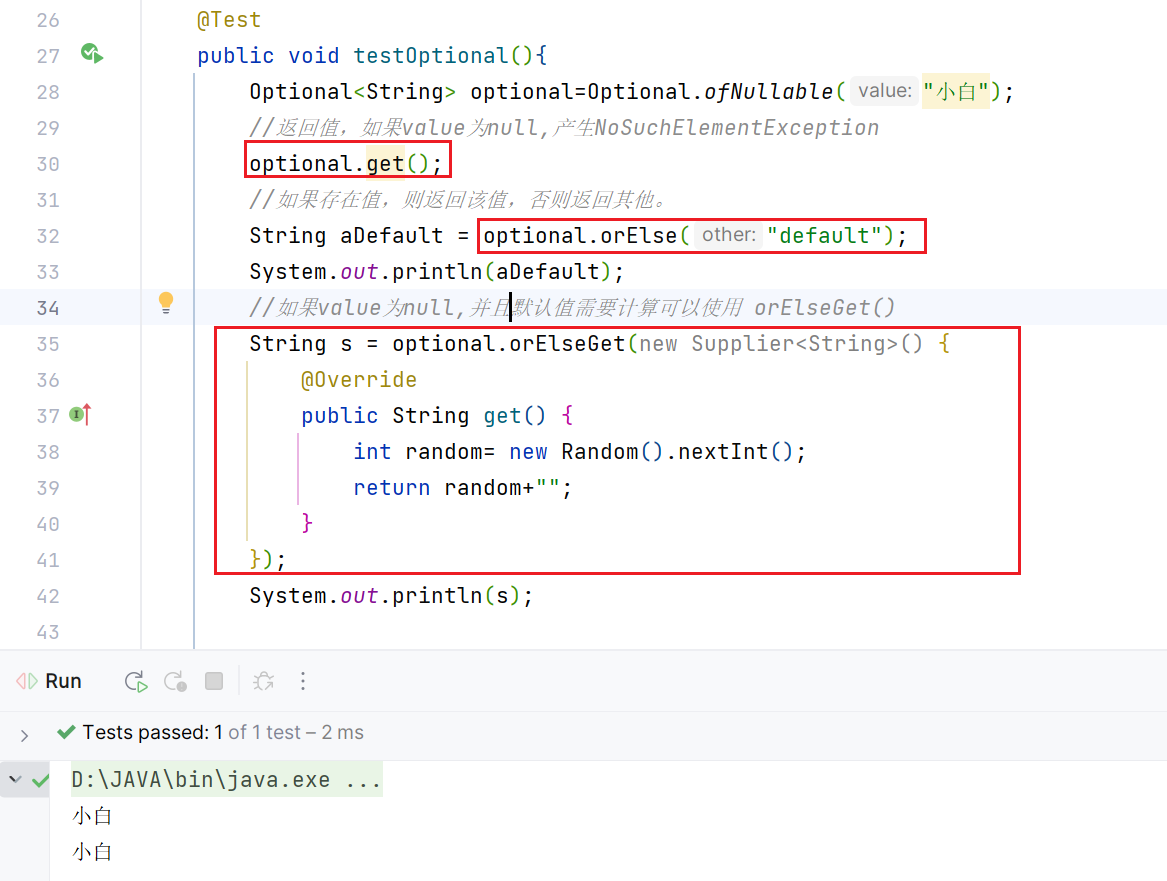Image resolution: width=1167 pixels, height=881 pixels.
Task: Click the nextInt() call on line 38
Action: 735,452
